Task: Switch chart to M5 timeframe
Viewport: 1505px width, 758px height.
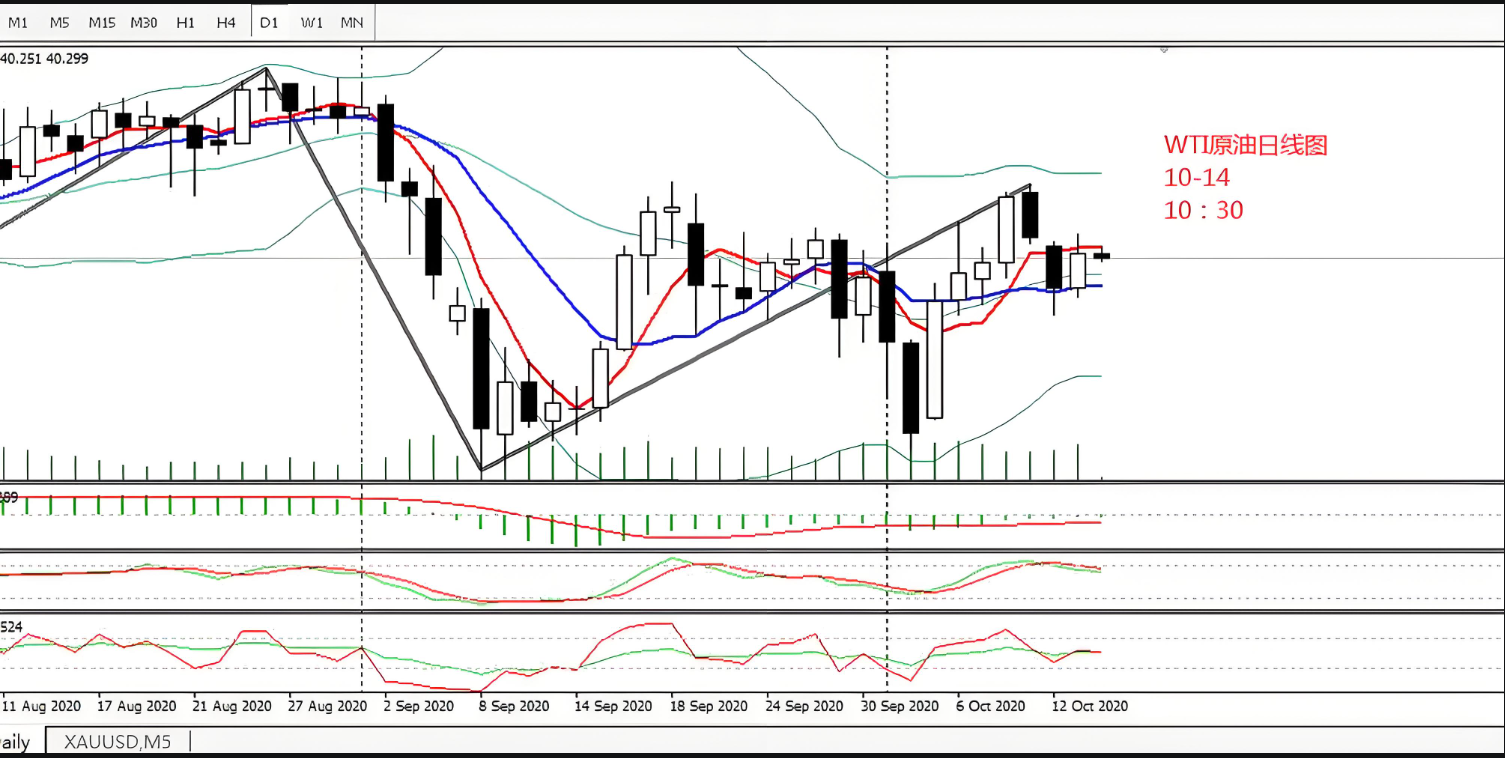Action: [x=59, y=22]
